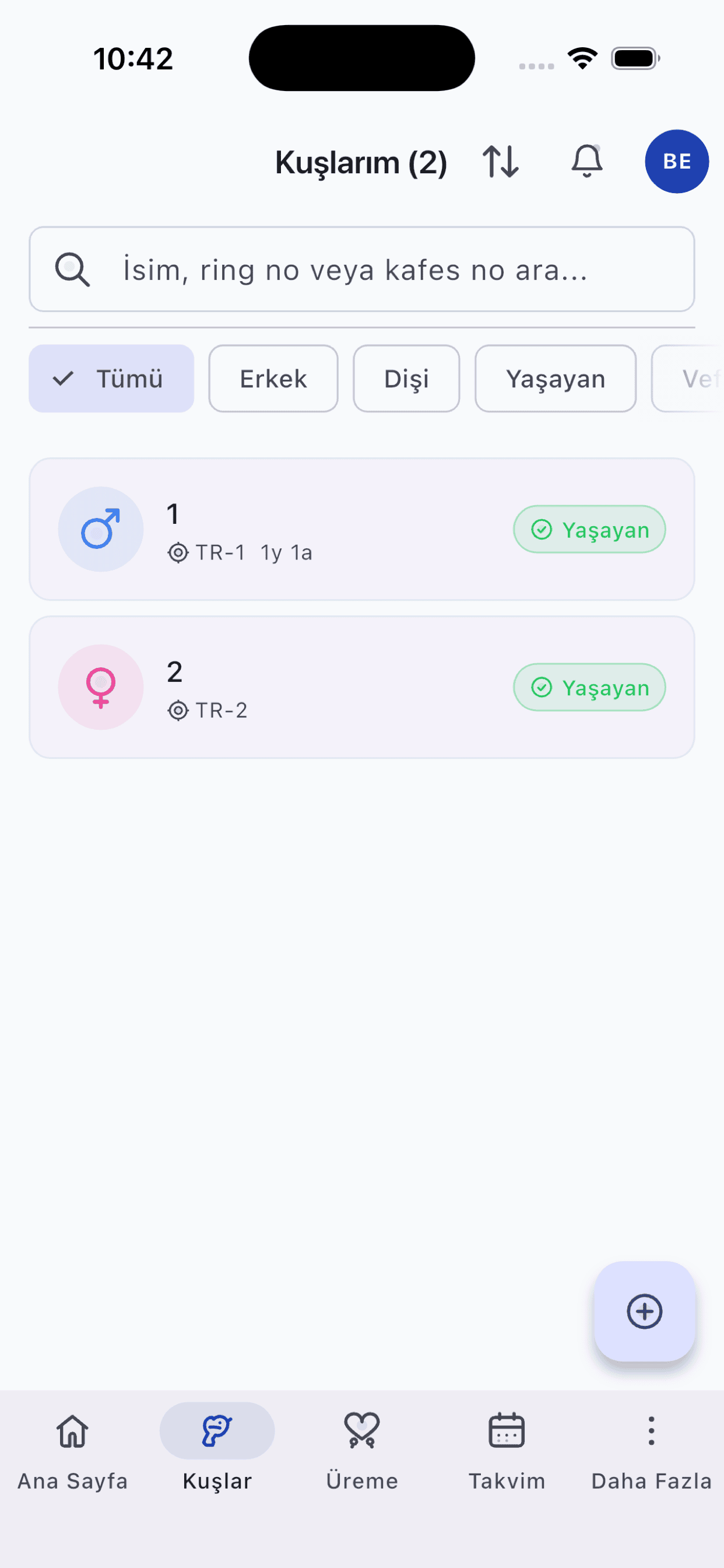The height and width of the screenshot is (1568, 724).
Task: Tap the female symbol icon of bird 2
Action: pos(101,687)
